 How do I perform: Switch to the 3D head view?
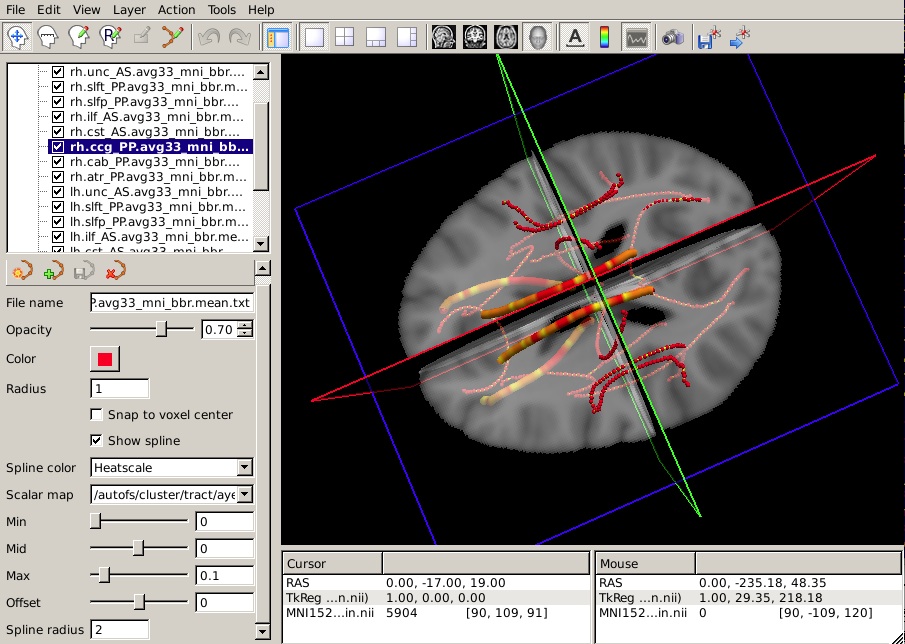pyautogui.click(x=537, y=38)
